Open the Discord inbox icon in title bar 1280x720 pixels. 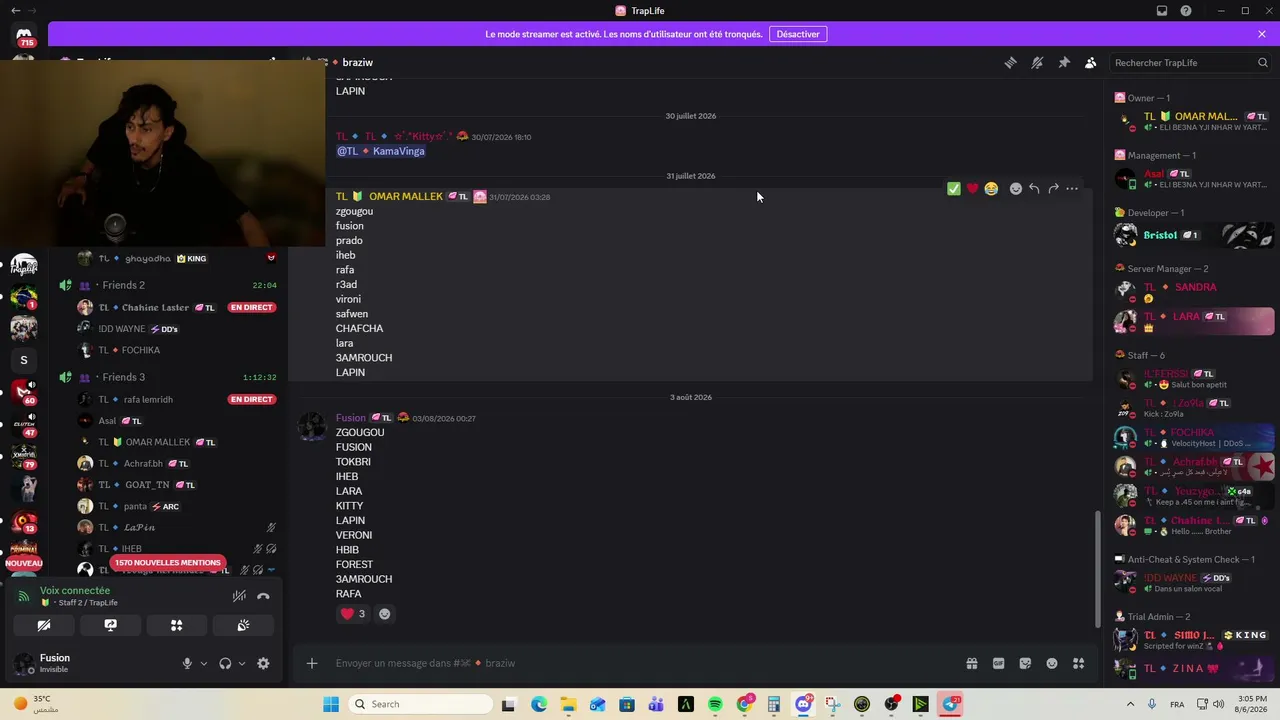click(1162, 11)
